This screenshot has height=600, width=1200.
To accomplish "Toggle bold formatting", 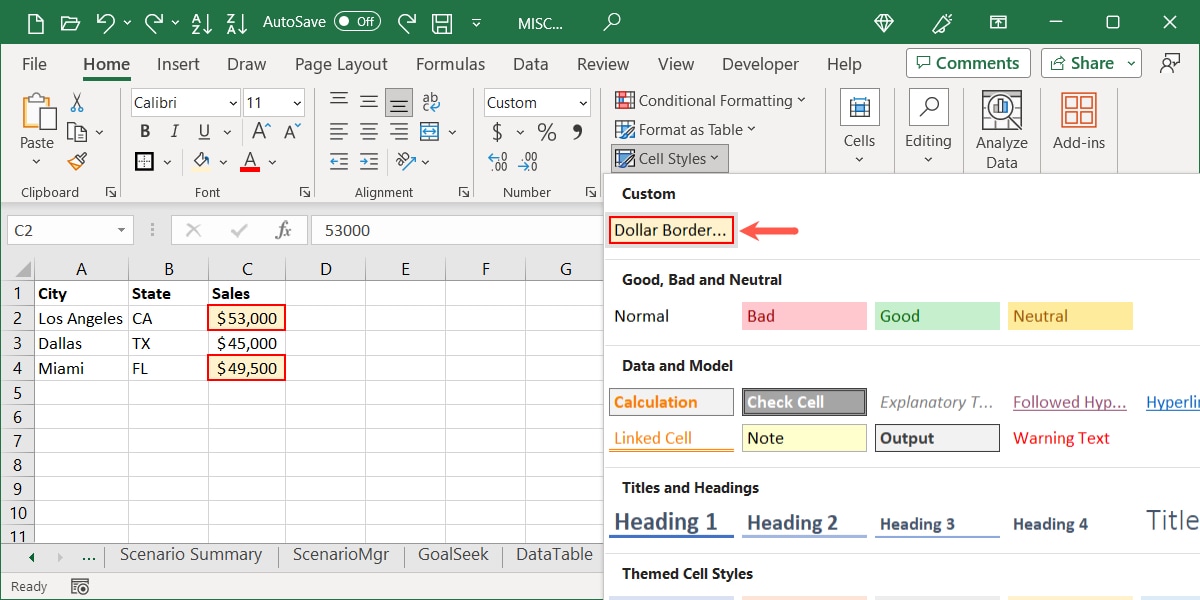I will [x=144, y=131].
